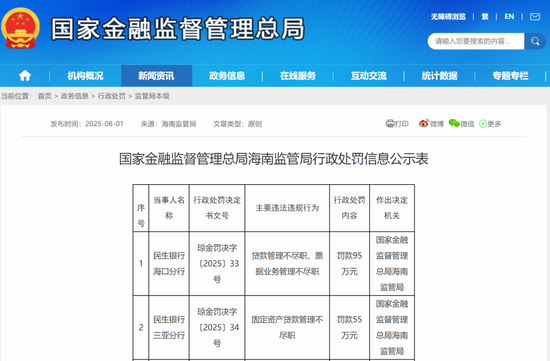Viewport: 550px width, 361px height.
Task: Click the 无障碍浏览 link
Action: pyautogui.click(x=448, y=16)
